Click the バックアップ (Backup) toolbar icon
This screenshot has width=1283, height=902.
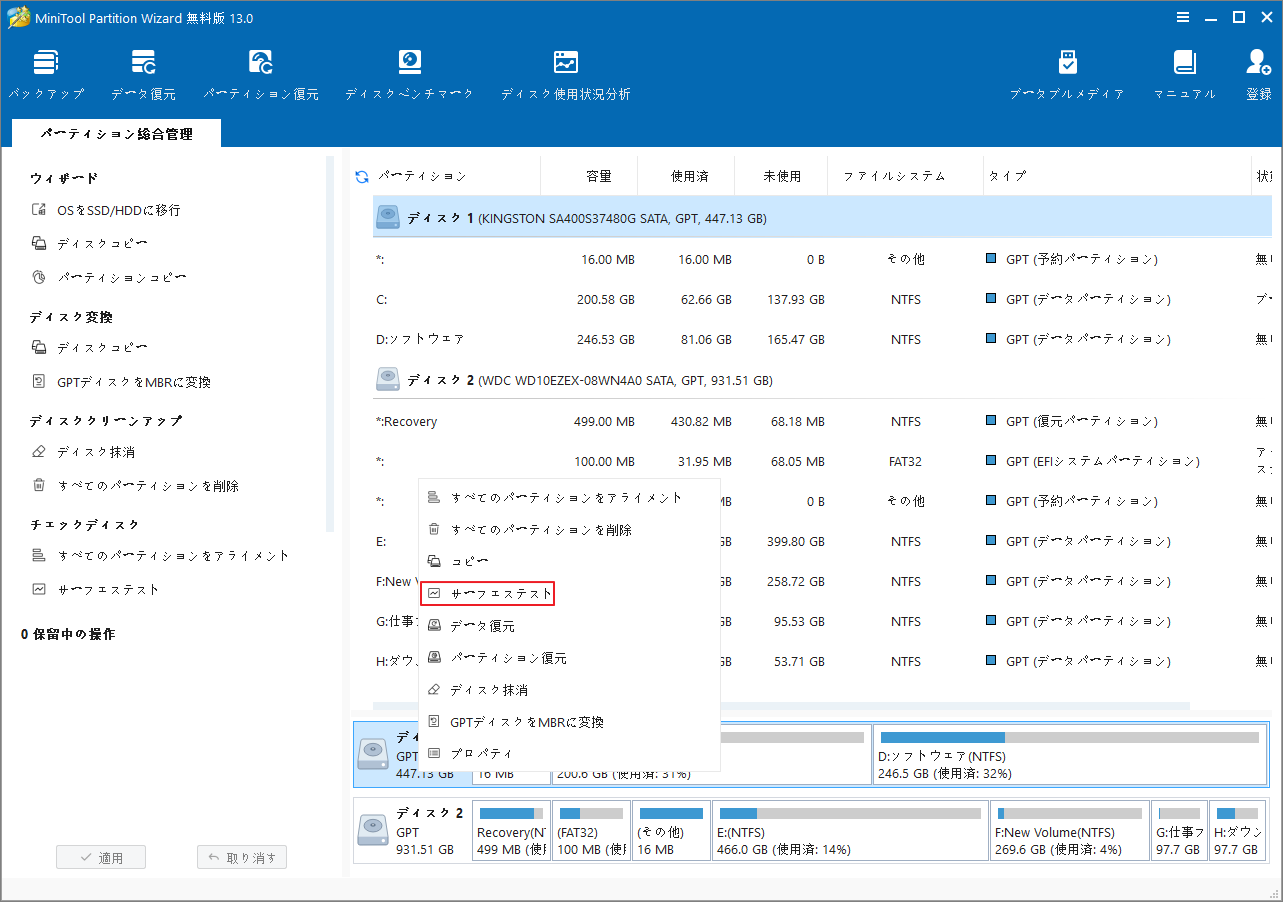coord(46,75)
